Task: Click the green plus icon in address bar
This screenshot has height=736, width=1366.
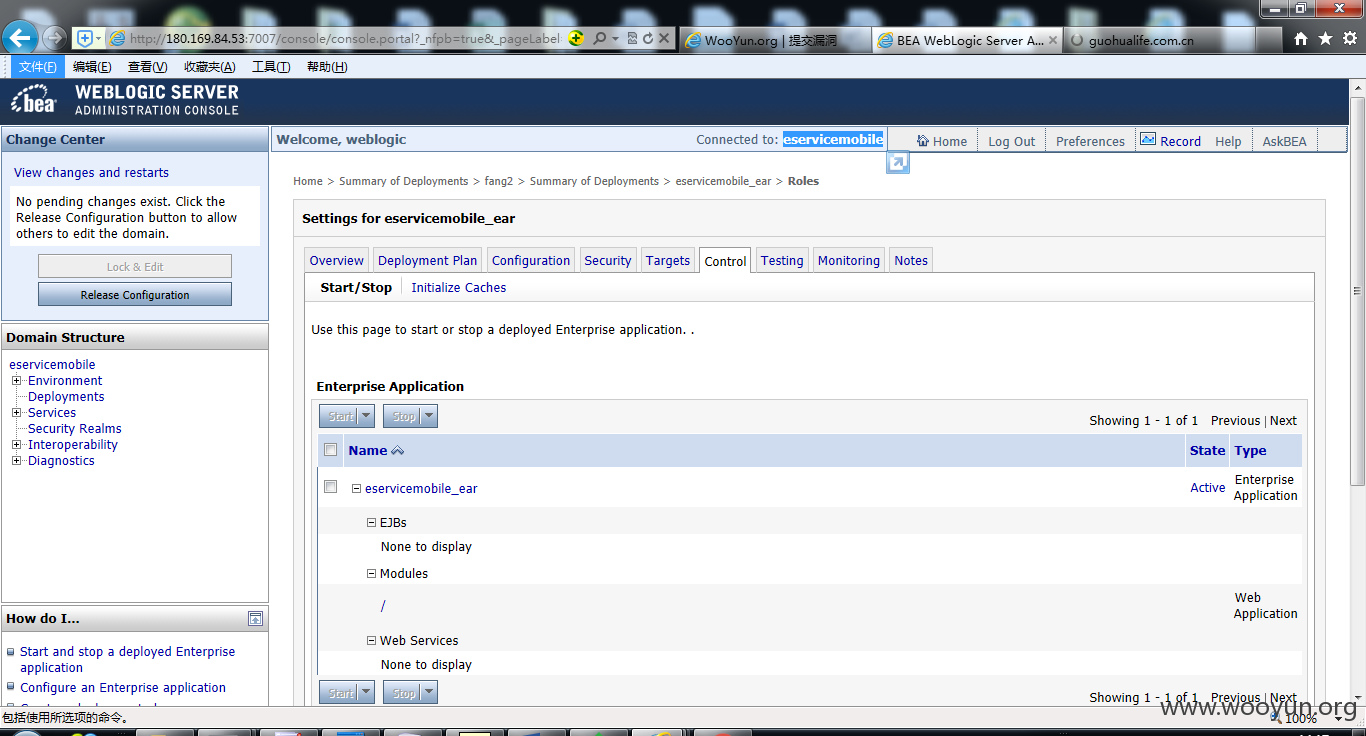Action: pos(576,38)
